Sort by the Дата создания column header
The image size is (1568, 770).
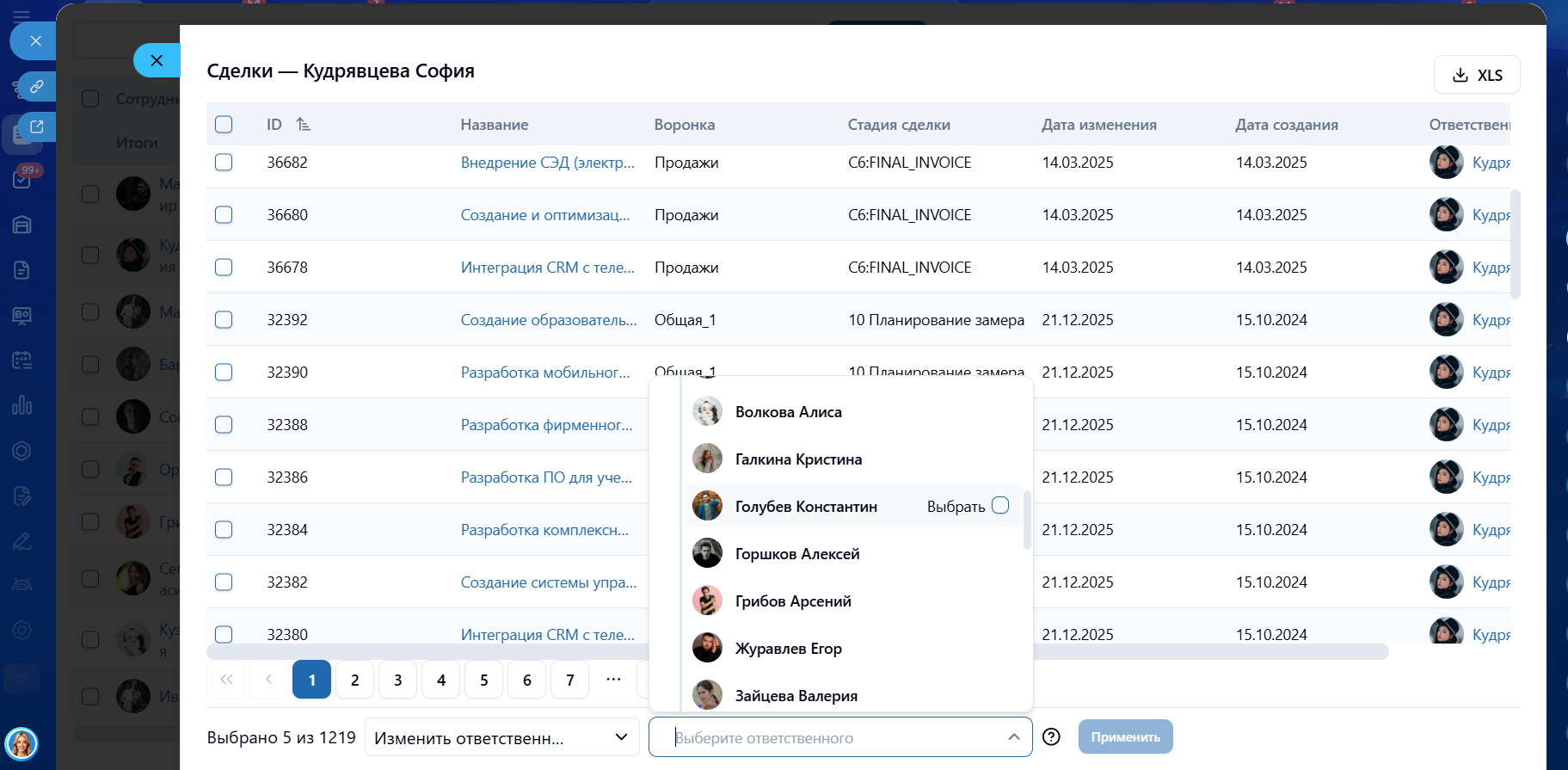click(1287, 125)
